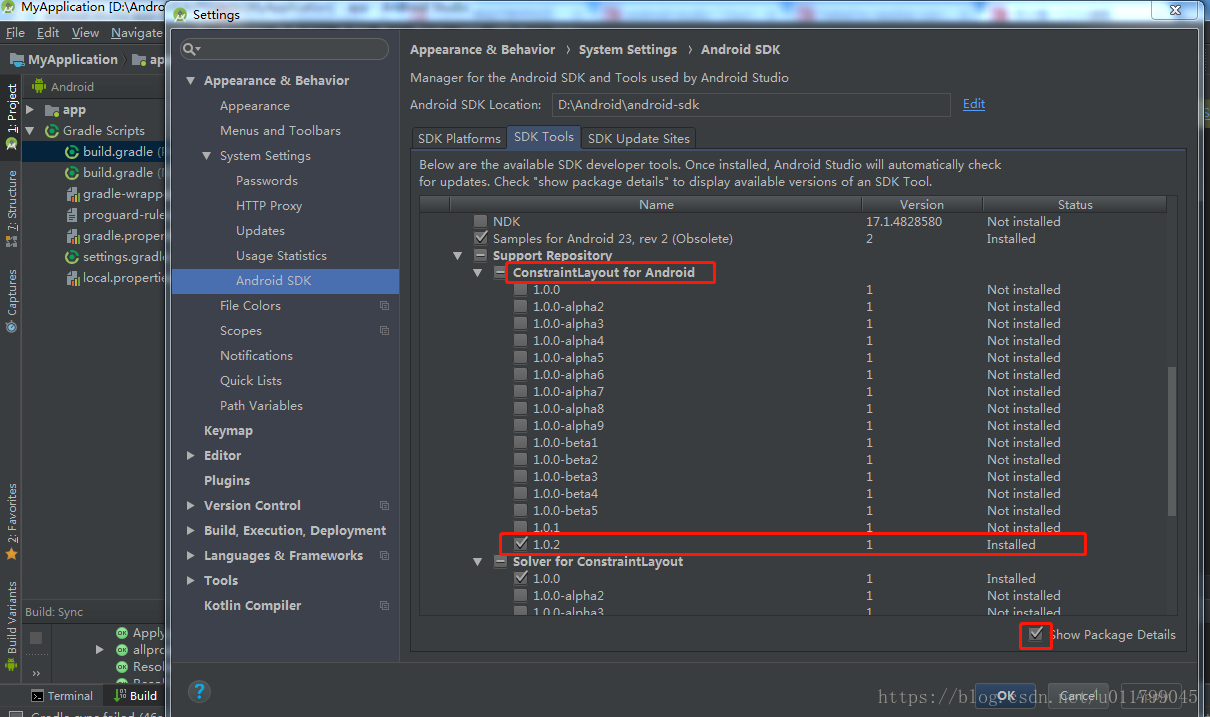The image size is (1210, 717).
Task: Click the Terminal console icon
Action: click(37, 696)
